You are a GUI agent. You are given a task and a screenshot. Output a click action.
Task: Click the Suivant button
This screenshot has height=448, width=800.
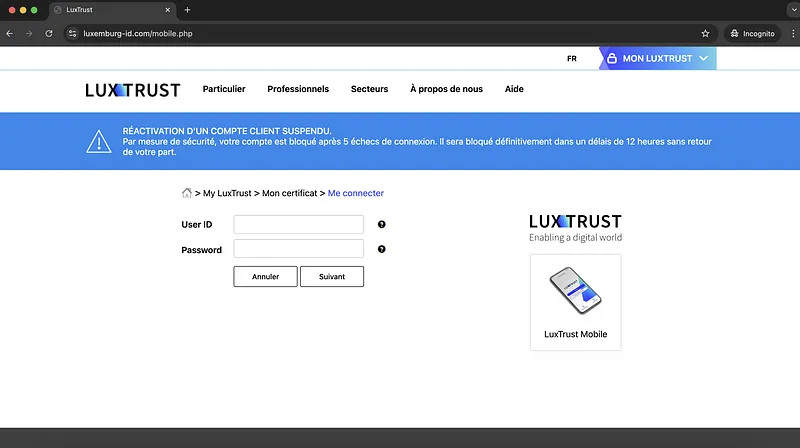pos(332,277)
